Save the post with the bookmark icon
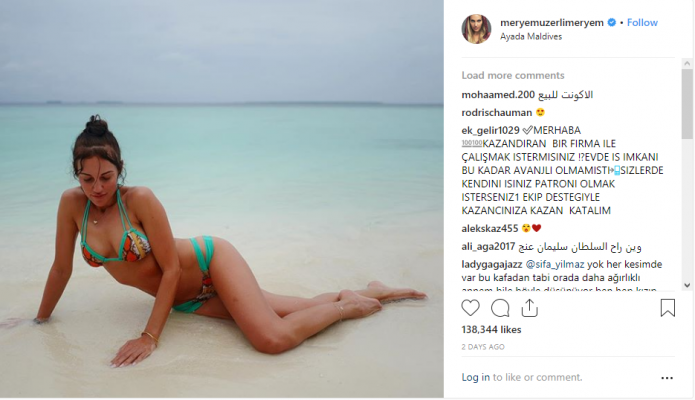 [x=667, y=308]
